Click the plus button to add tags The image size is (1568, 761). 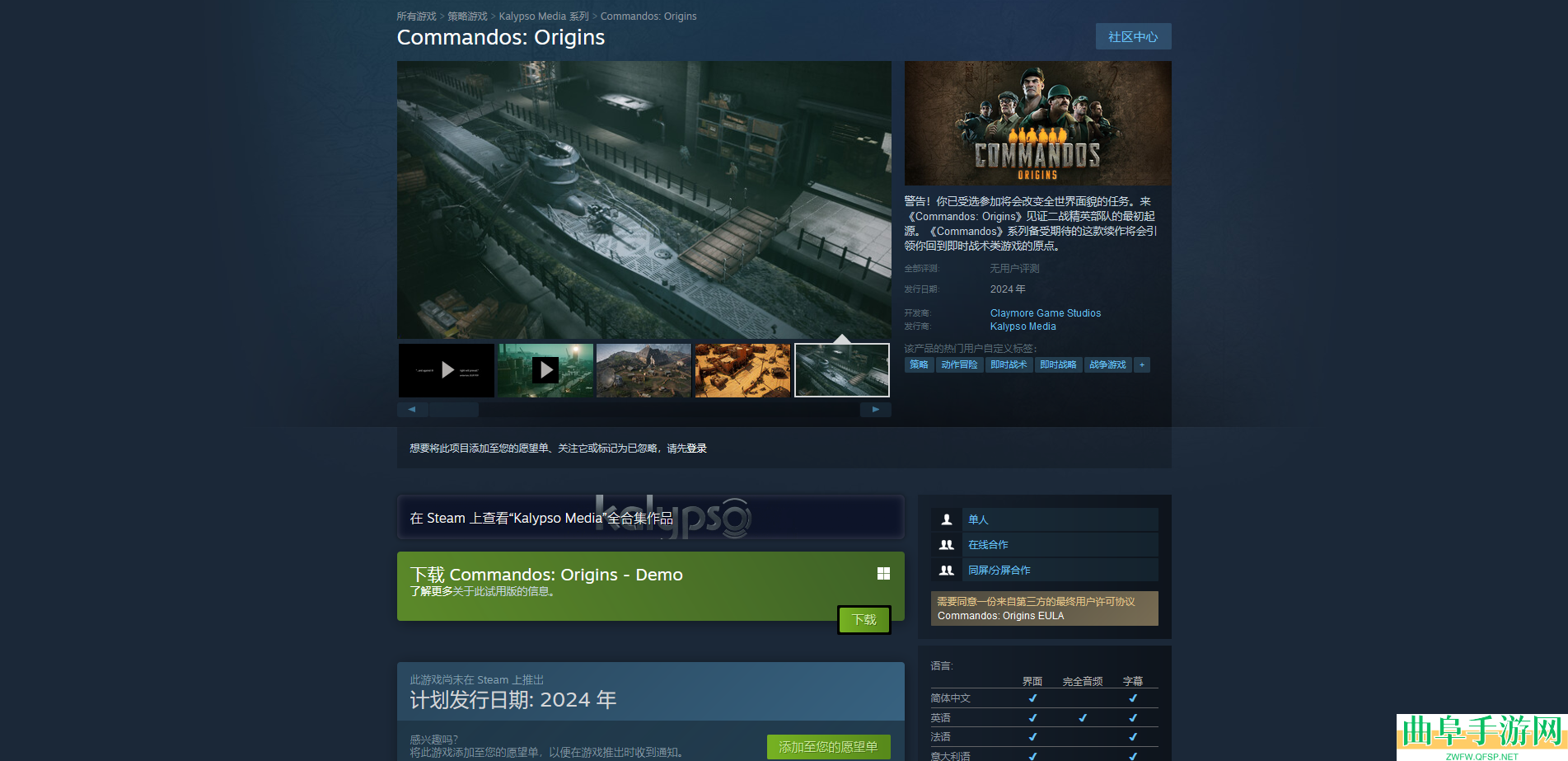[1142, 364]
